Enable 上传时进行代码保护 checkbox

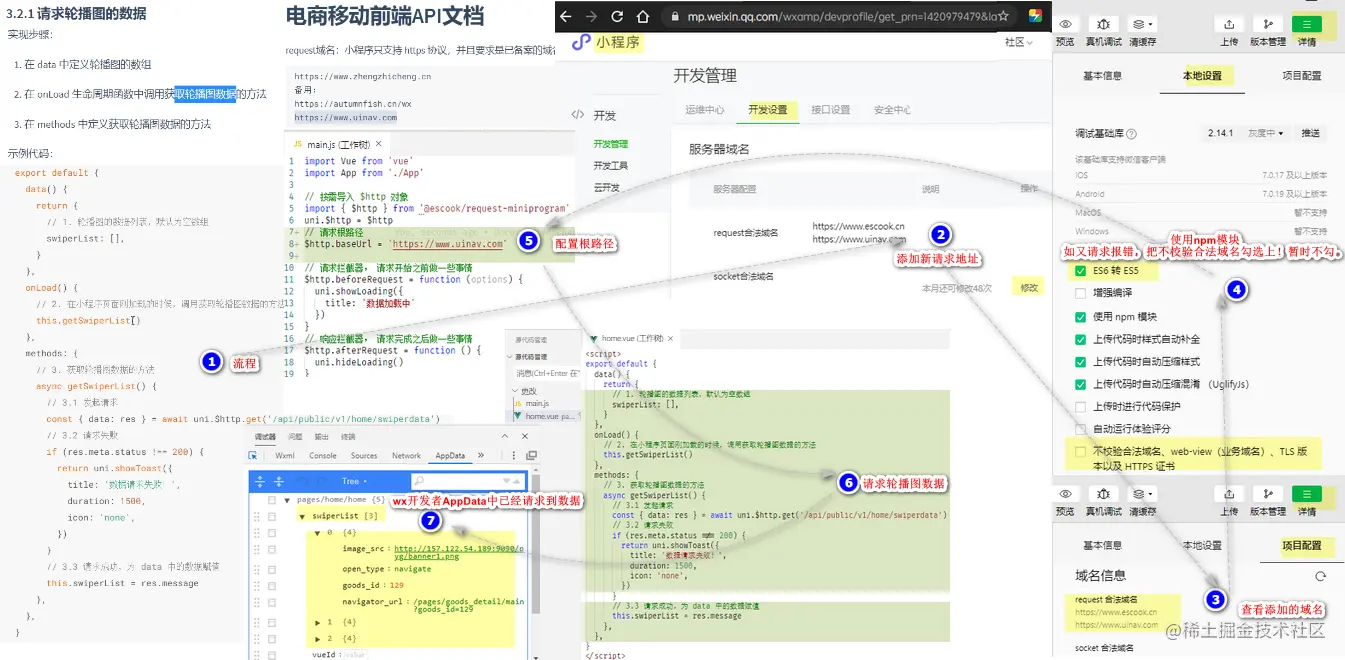coord(1080,406)
